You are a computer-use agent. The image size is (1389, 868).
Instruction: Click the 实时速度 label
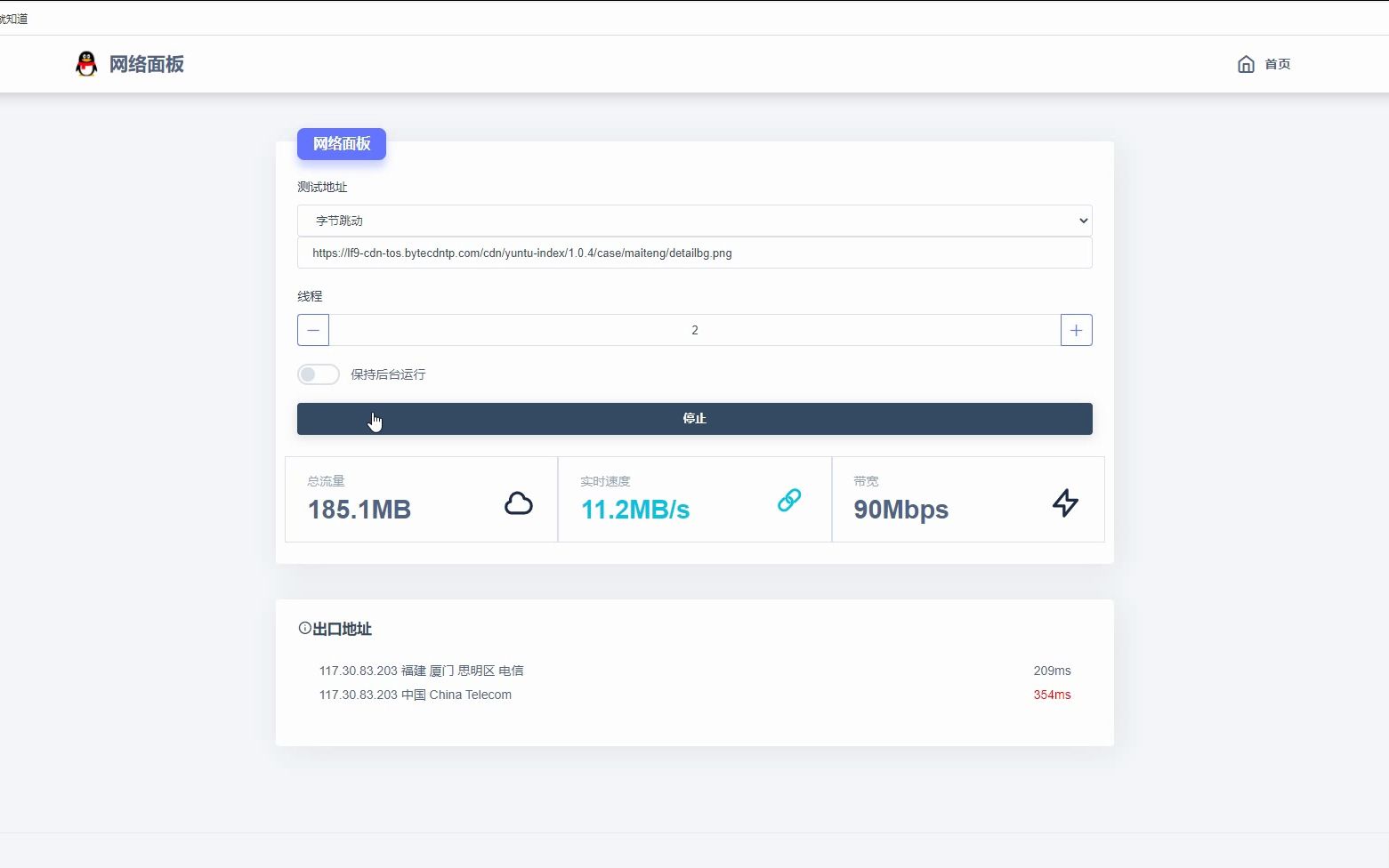605,481
